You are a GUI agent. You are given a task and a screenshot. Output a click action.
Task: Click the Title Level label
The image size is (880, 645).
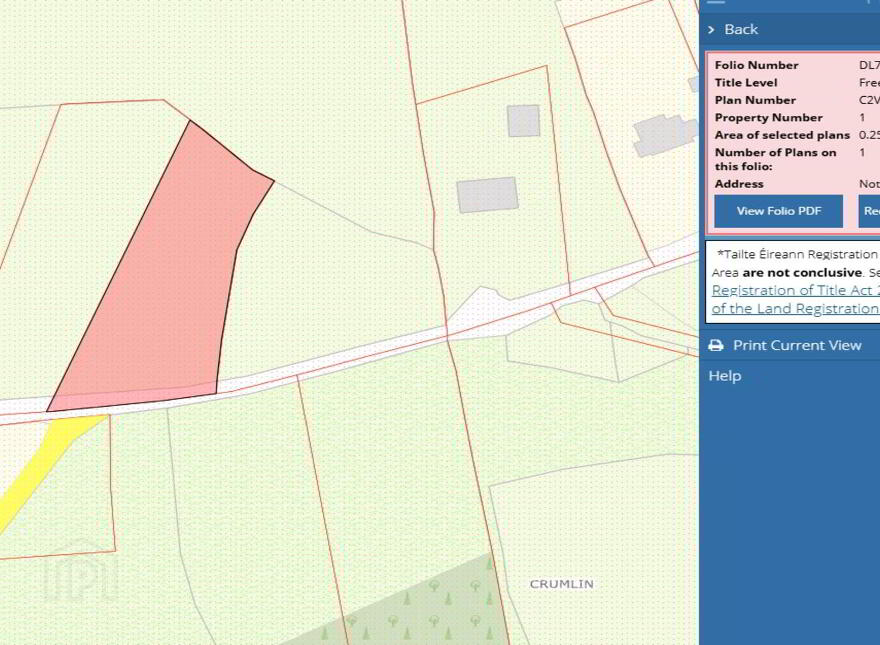click(746, 83)
